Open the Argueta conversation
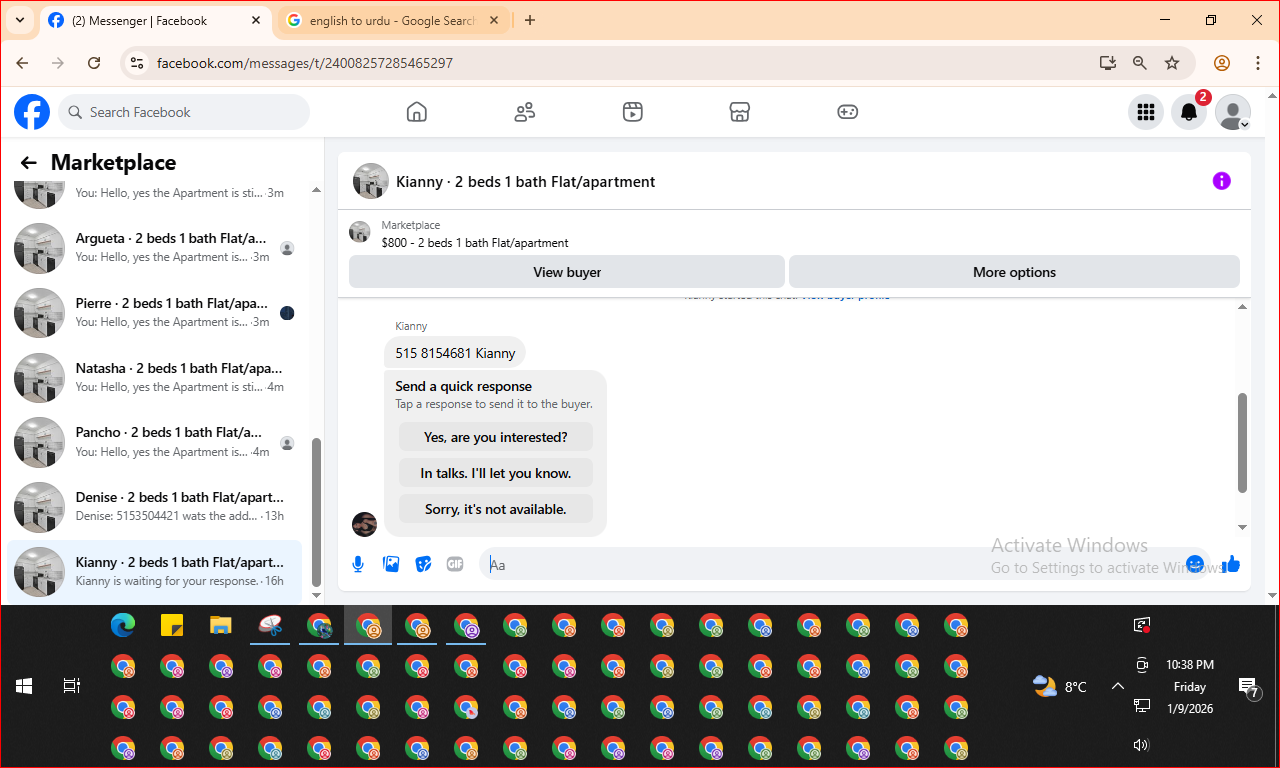The height and width of the screenshot is (768, 1280). click(156, 248)
